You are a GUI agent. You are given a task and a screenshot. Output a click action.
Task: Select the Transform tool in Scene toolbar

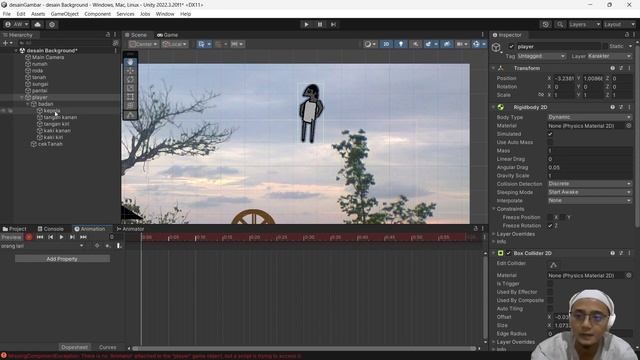tap(130, 106)
